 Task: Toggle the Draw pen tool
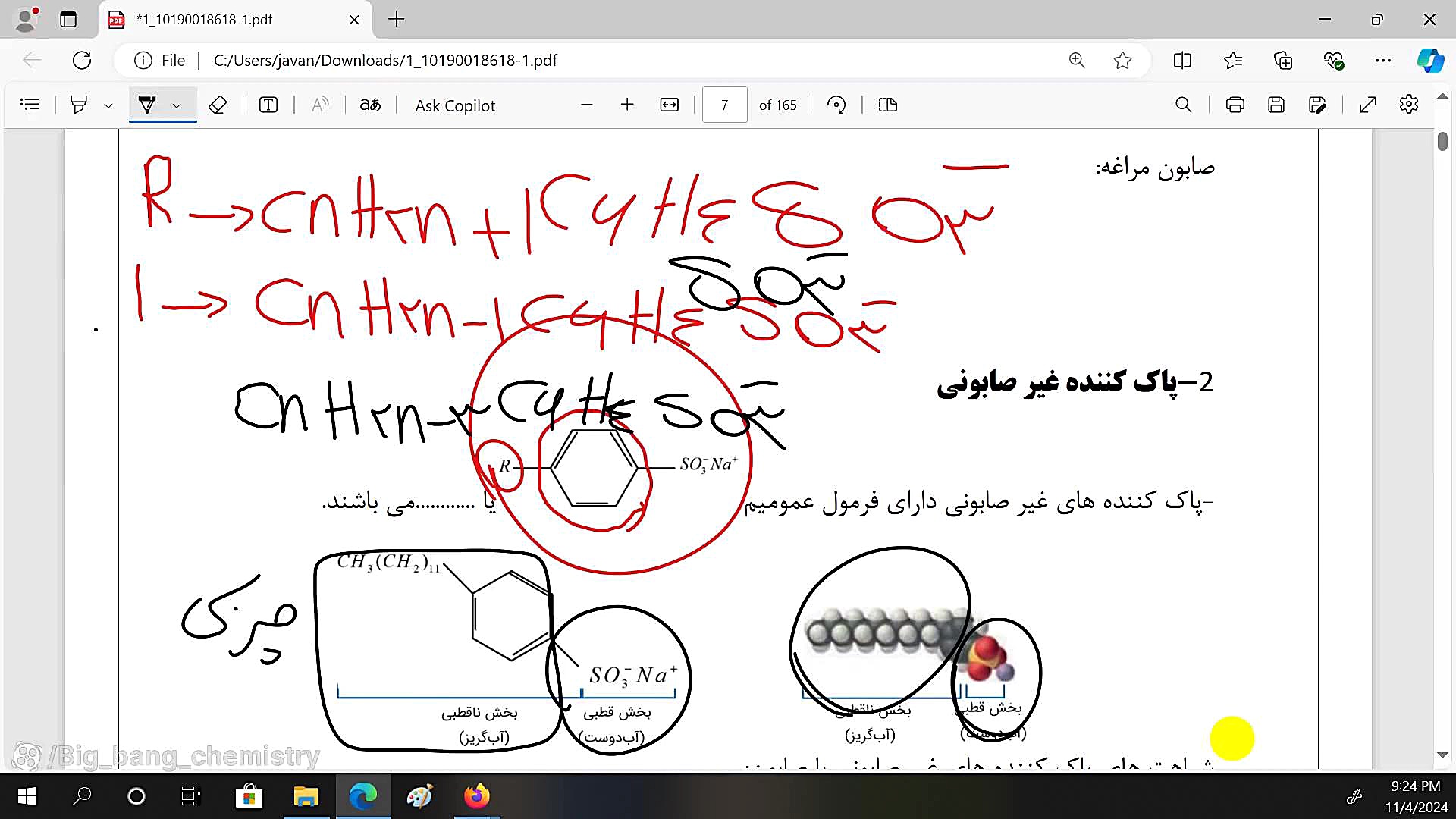coord(147,105)
